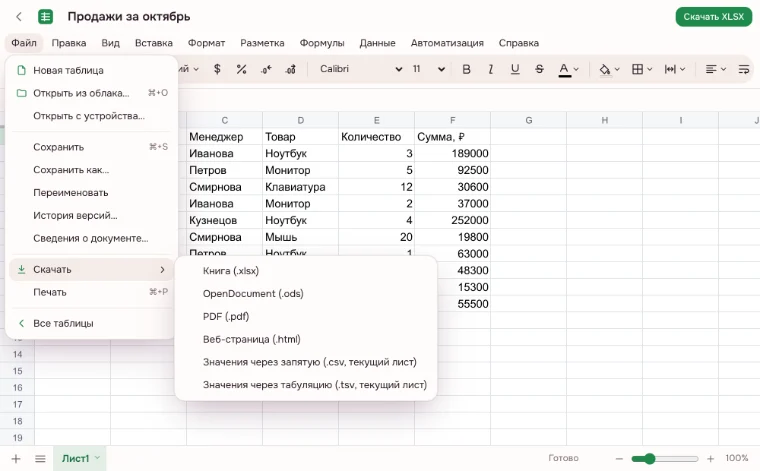Choose Открыть с устройства… menu item
760x471 pixels.
click(91, 116)
